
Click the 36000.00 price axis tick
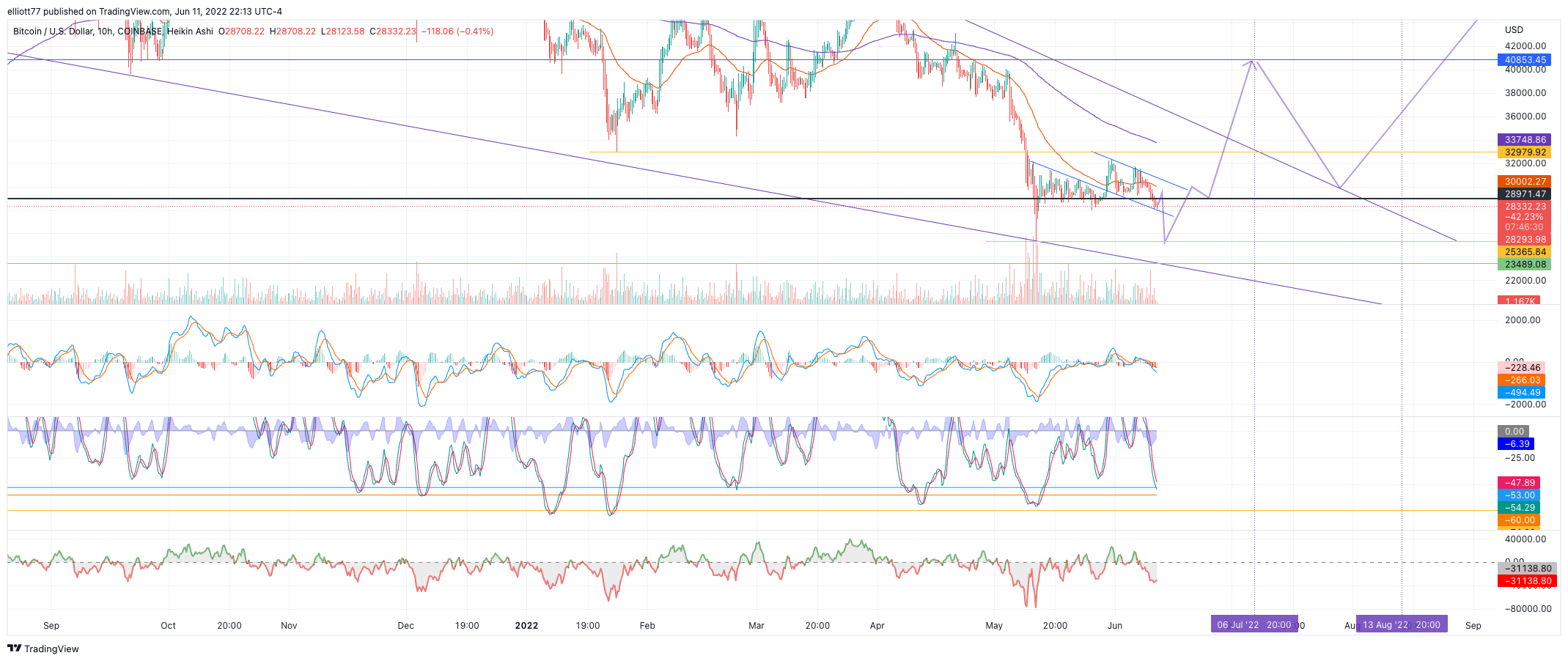tap(1525, 117)
